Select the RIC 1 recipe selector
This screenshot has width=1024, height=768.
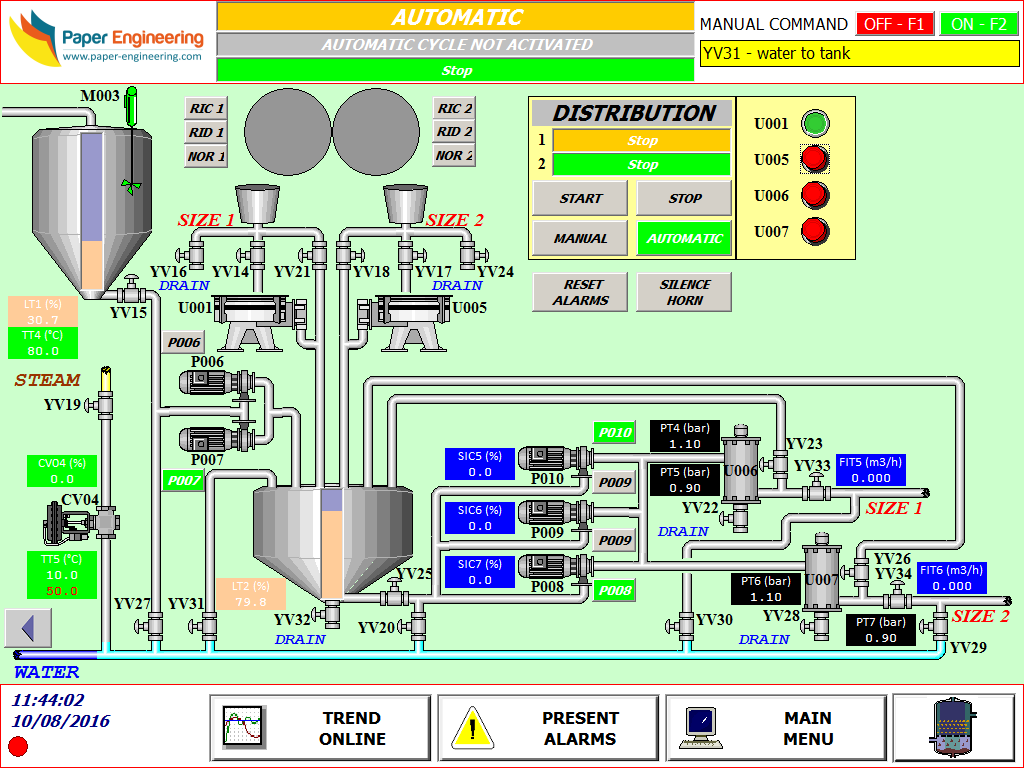tap(205, 107)
